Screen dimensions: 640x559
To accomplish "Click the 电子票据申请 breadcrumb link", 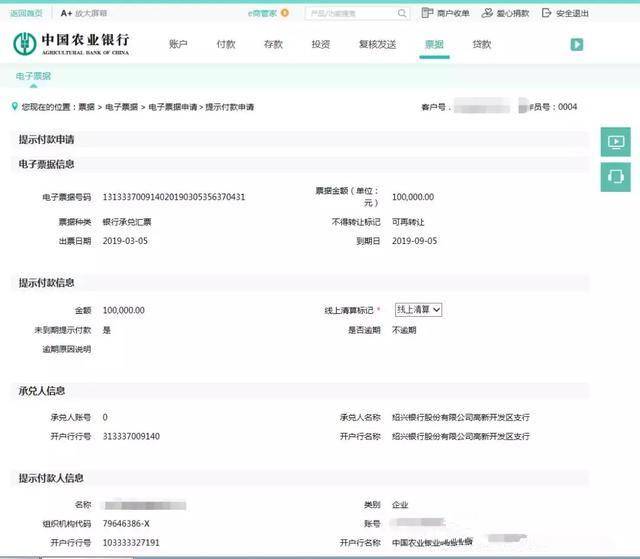I will (172, 107).
